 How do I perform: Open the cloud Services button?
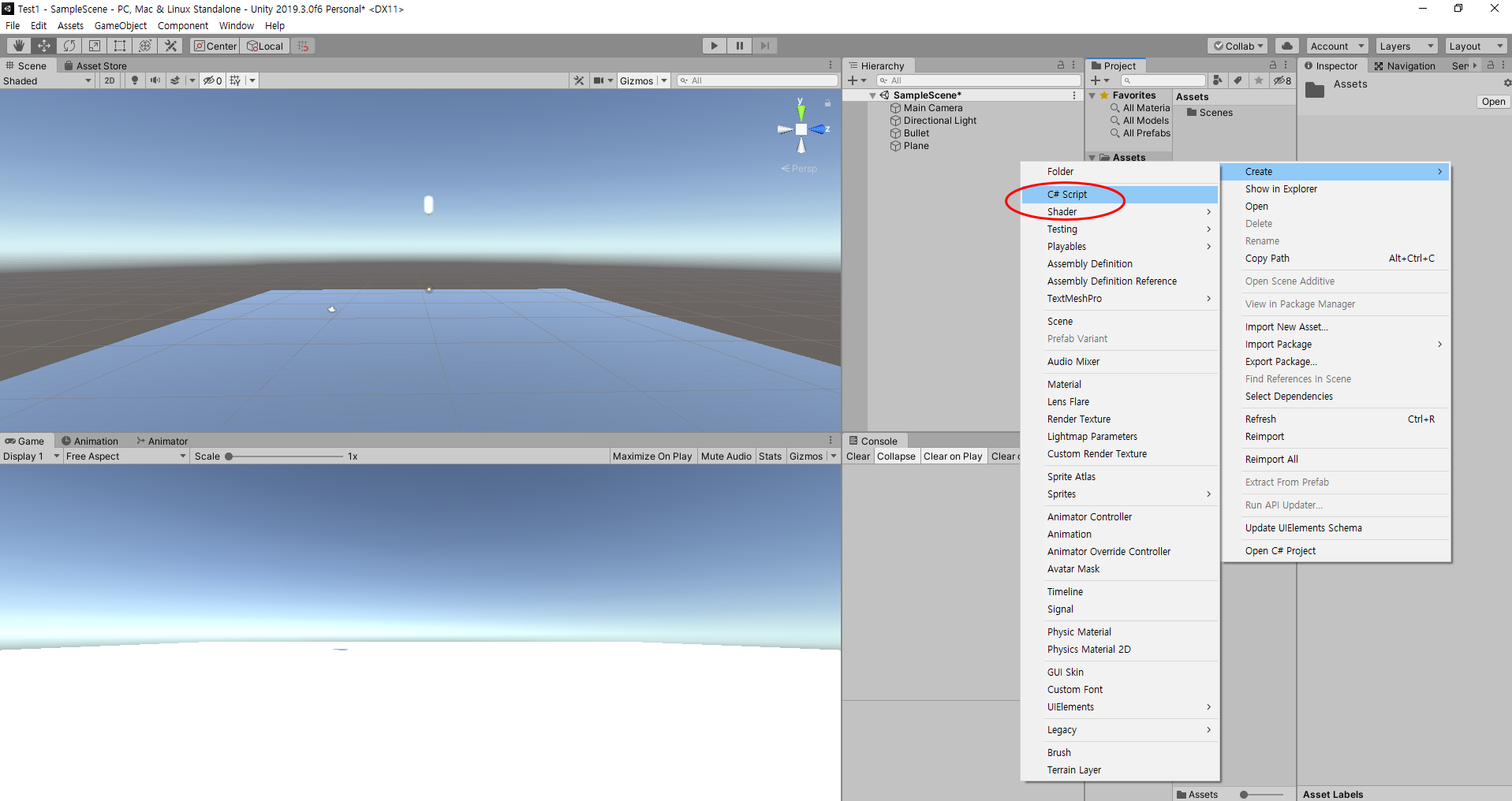pyautogui.click(x=1287, y=46)
